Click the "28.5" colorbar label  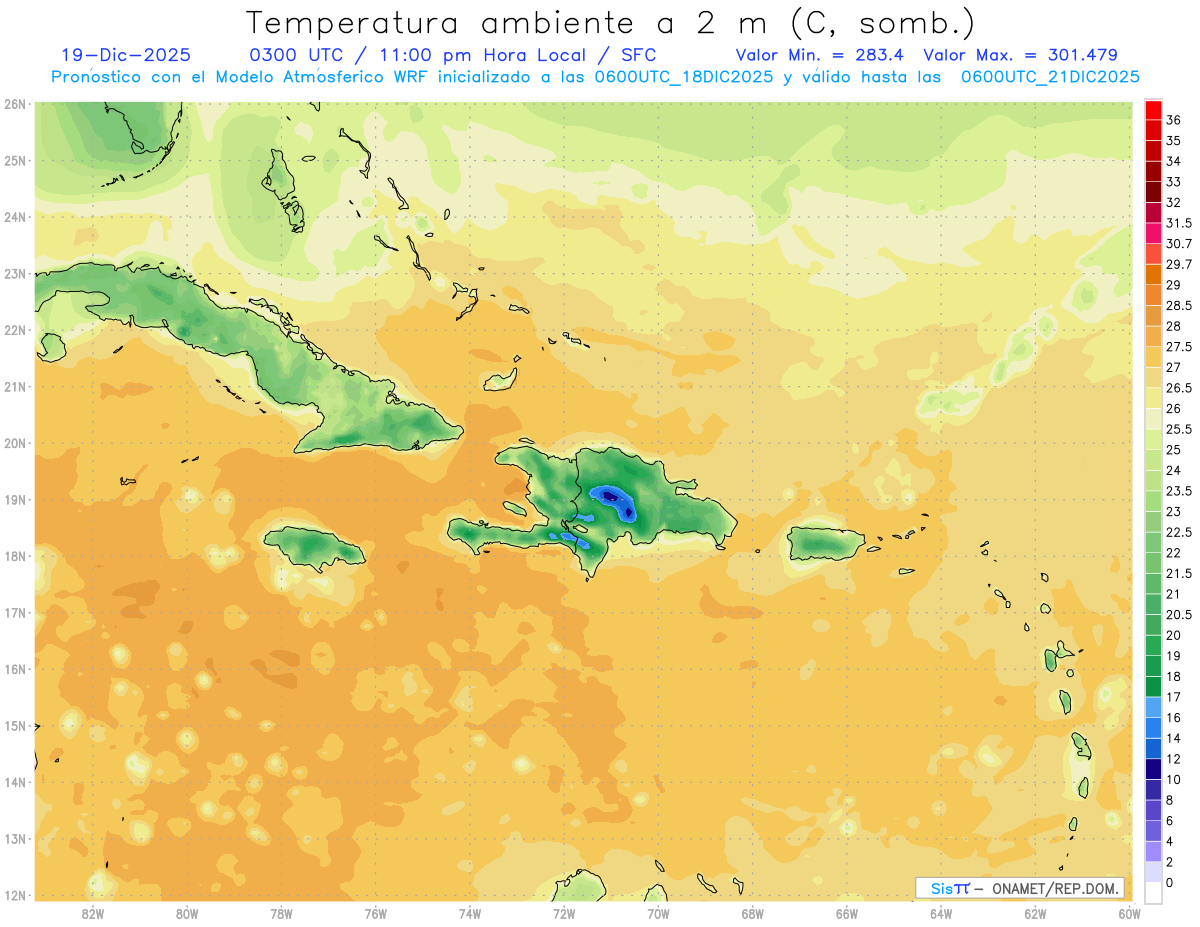(1178, 306)
